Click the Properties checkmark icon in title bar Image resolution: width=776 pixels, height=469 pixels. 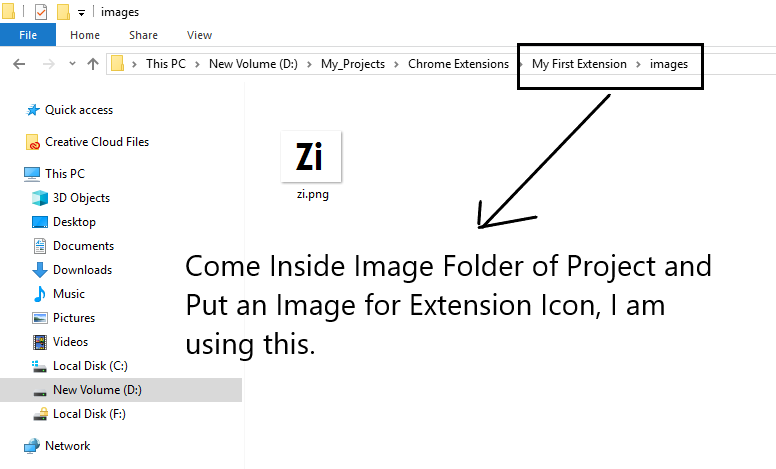(41, 12)
